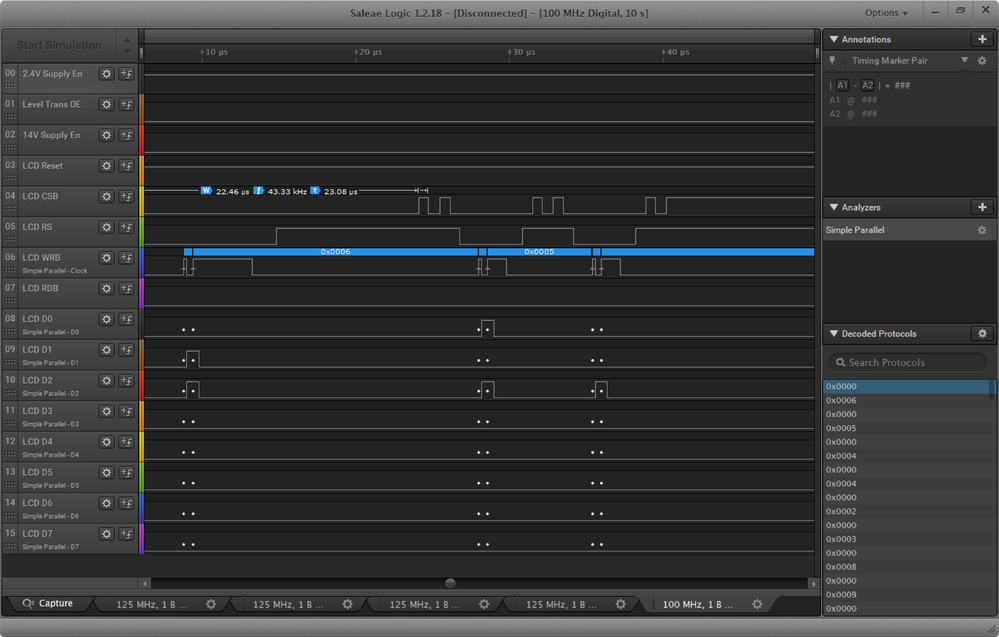999x637 pixels.
Task: Select timing marker A1
Action: pyautogui.click(x=842, y=85)
